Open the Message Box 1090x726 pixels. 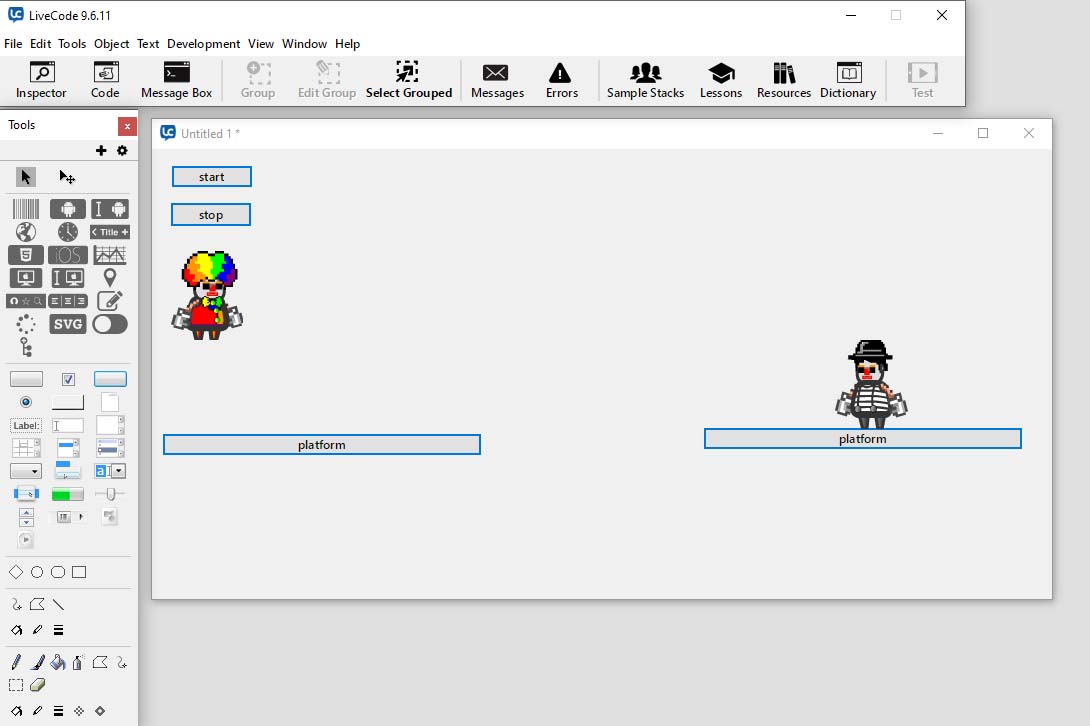[176, 80]
